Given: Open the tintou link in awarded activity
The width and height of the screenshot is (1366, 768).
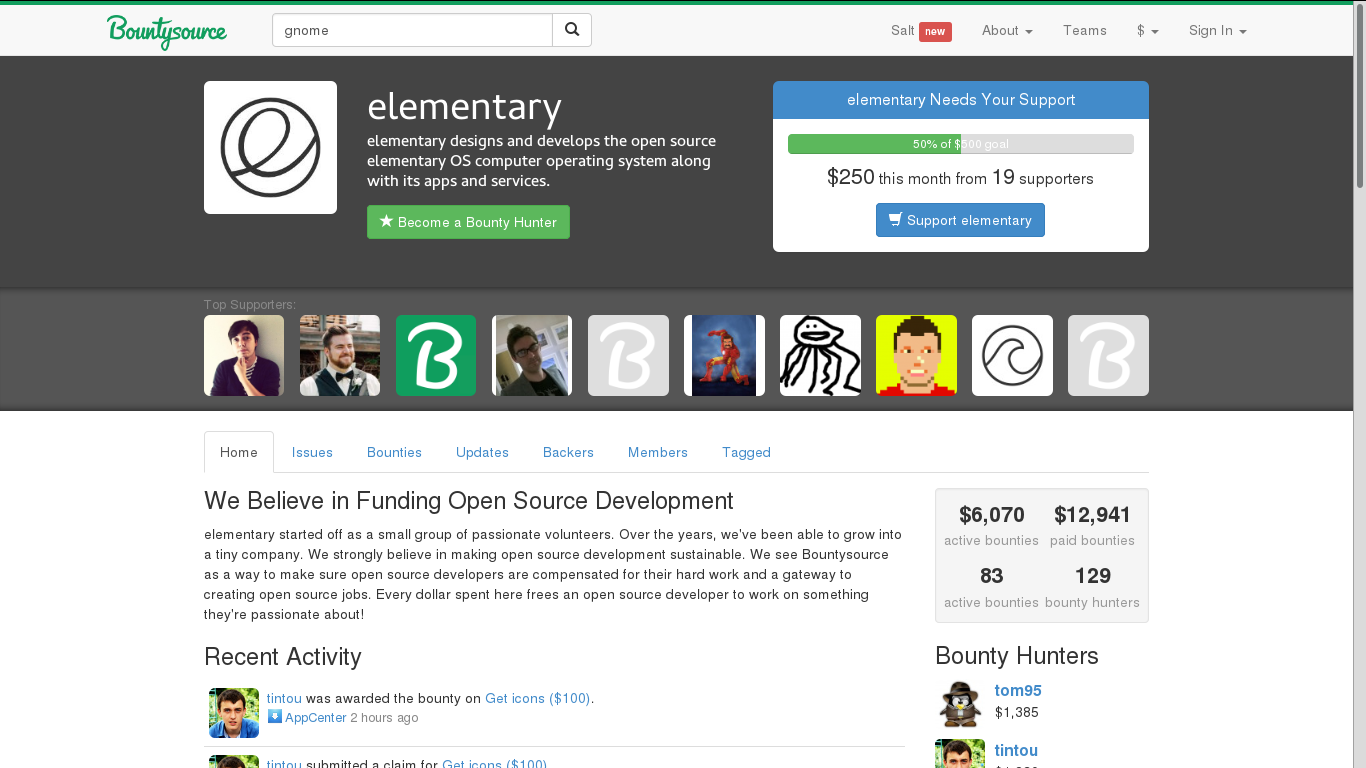Looking at the screenshot, I should (284, 698).
